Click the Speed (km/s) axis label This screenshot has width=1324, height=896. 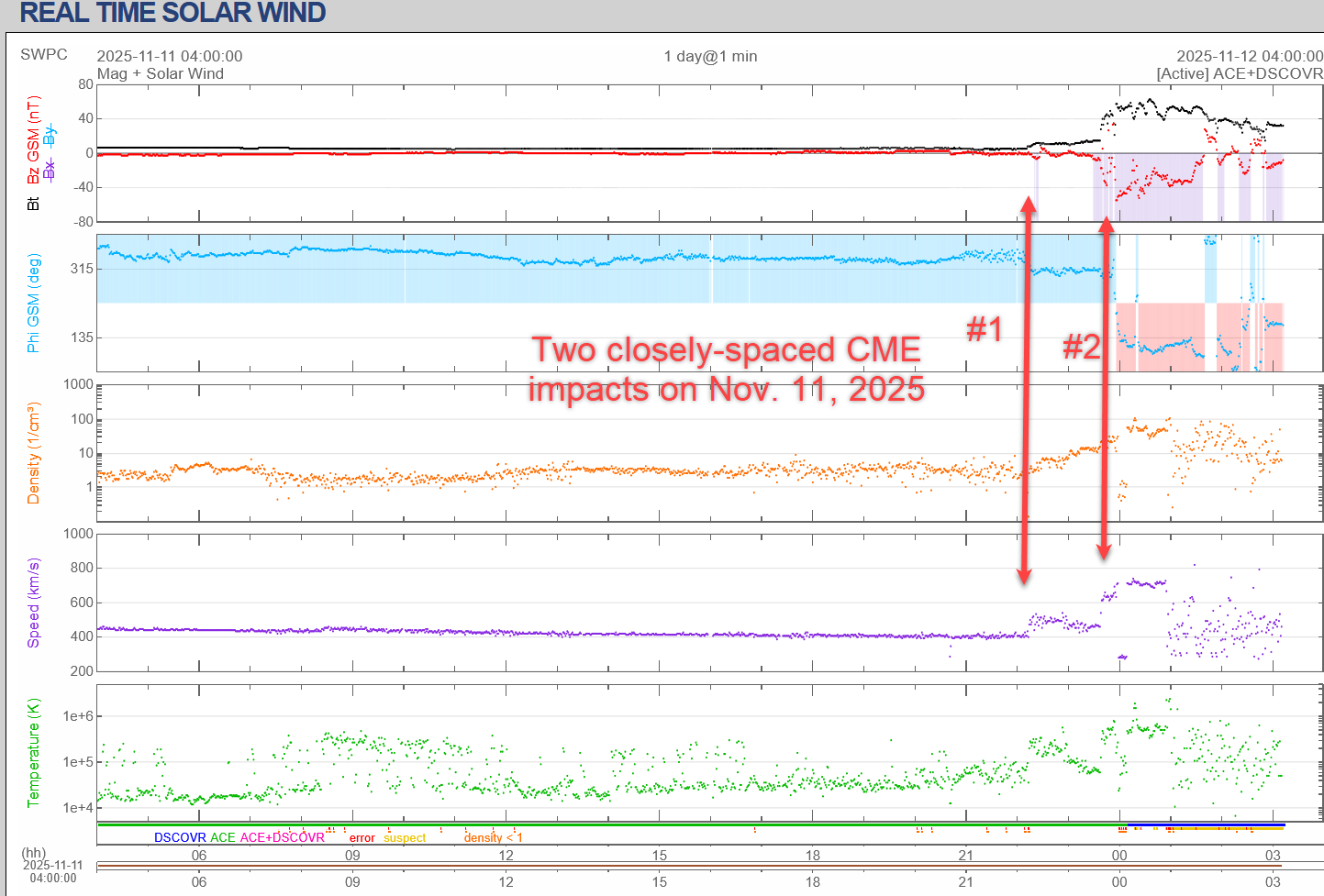coord(34,603)
